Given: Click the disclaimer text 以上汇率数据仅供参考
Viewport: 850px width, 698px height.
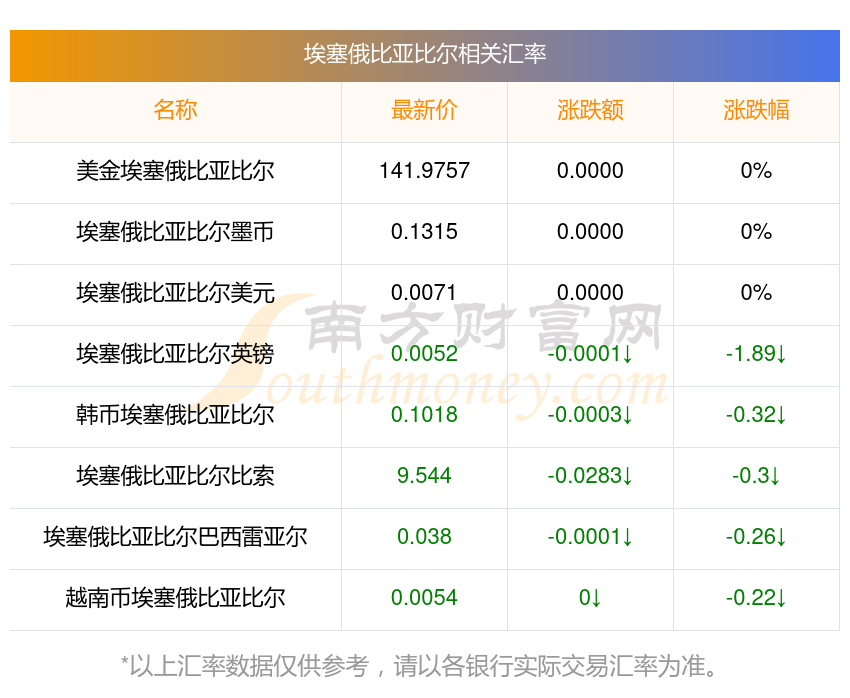Looking at the screenshot, I should [249, 666].
